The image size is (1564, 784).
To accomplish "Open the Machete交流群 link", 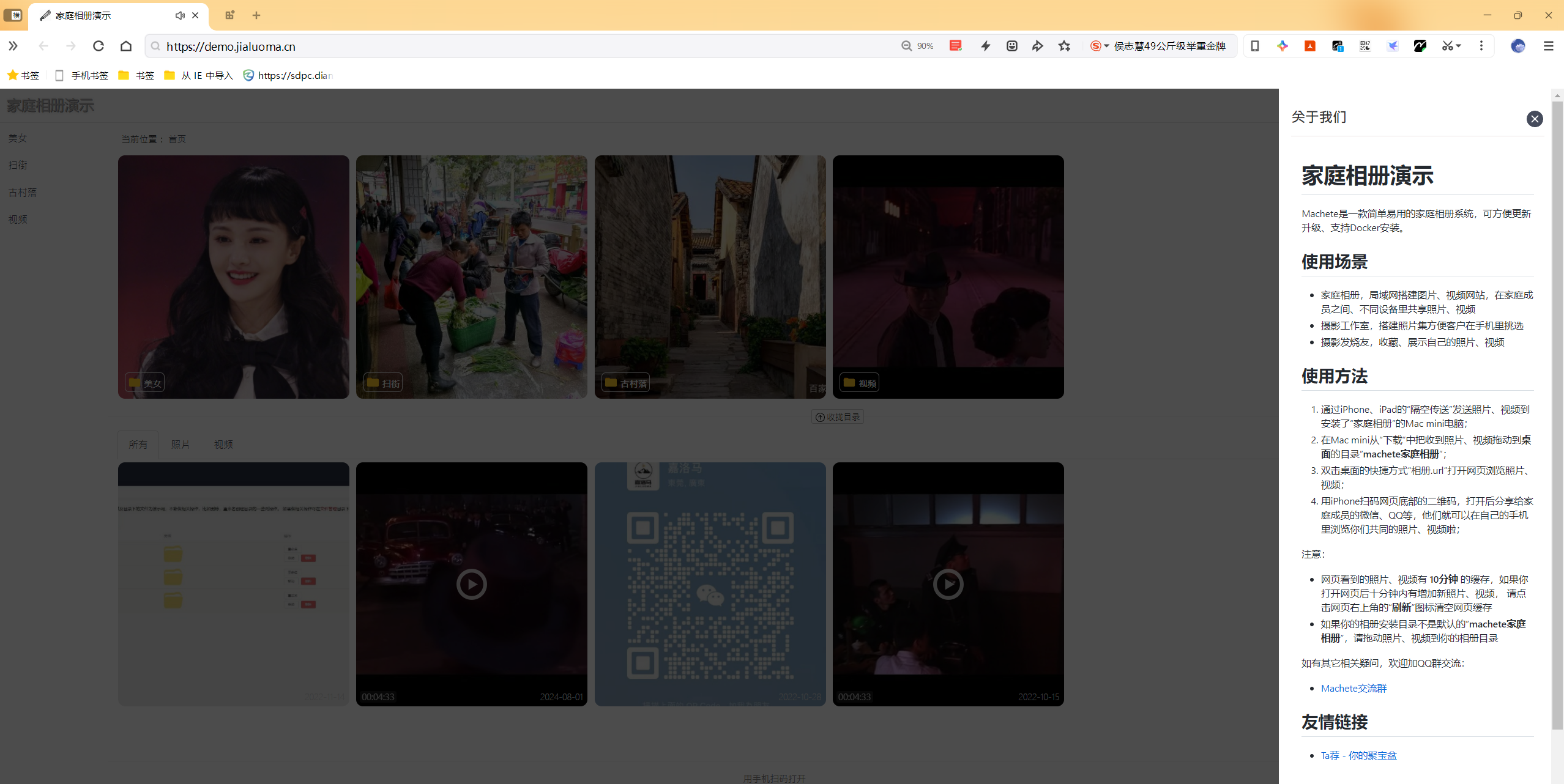I will (x=1354, y=688).
